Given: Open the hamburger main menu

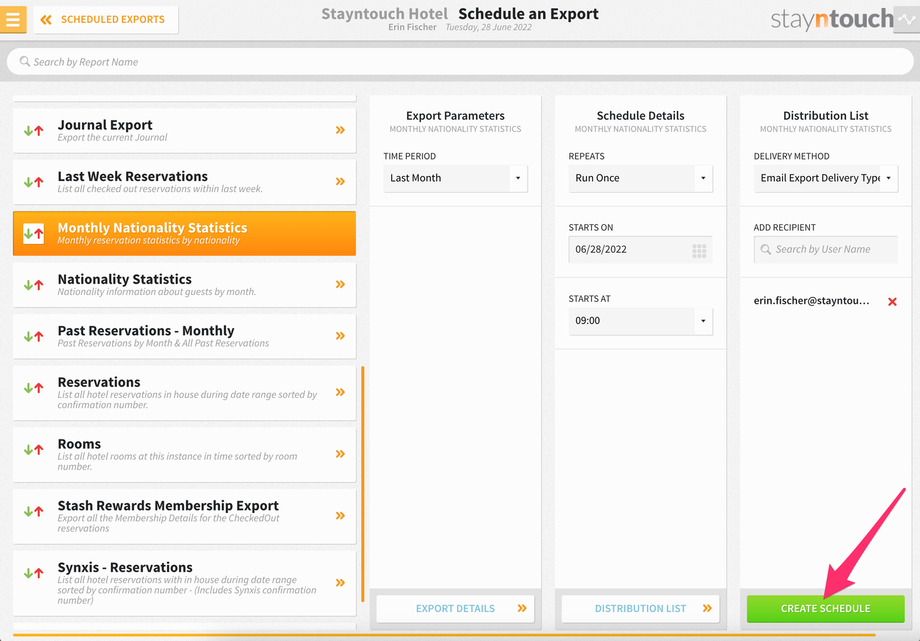Looking at the screenshot, I should (x=13, y=19).
